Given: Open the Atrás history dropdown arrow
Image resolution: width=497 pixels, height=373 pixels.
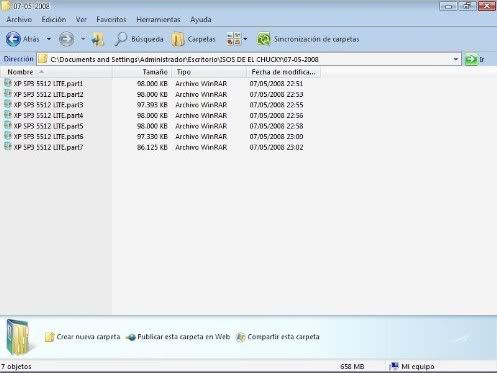Looking at the screenshot, I should pos(49,39).
